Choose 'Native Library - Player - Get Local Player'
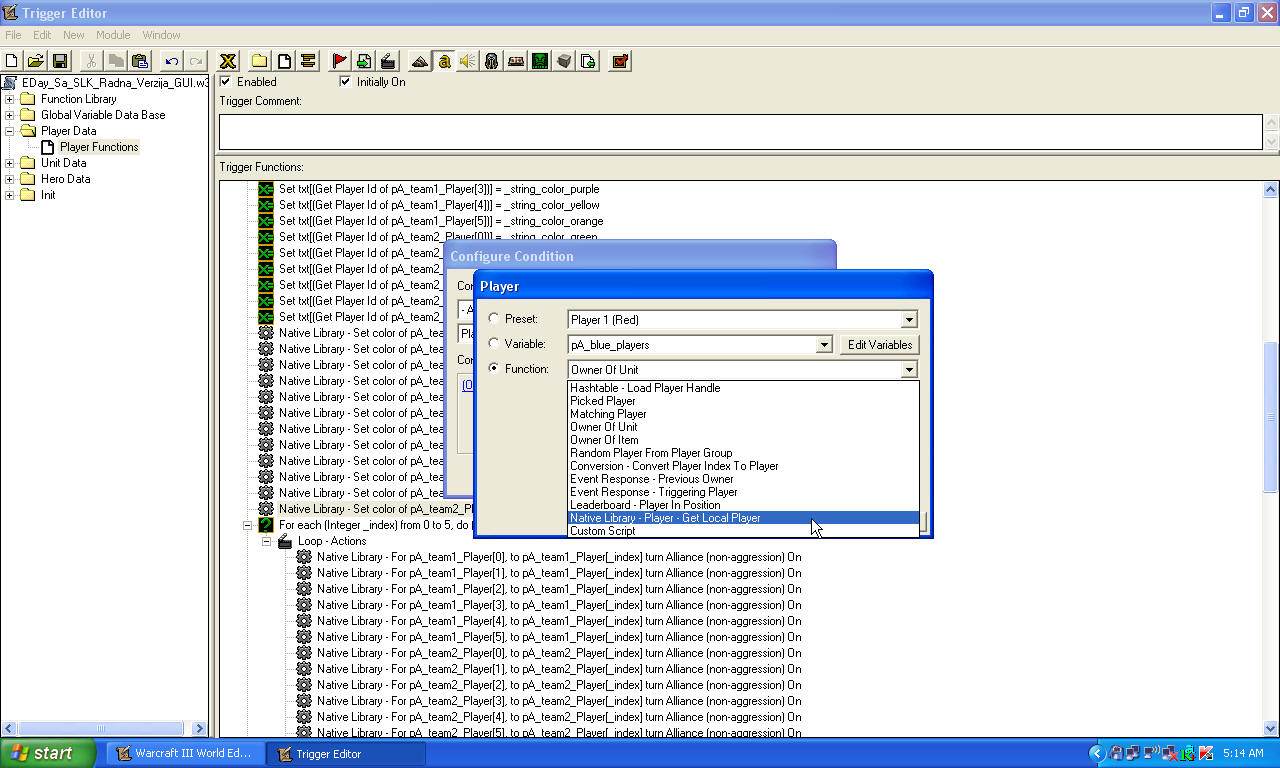The width and height of the screenshot is (1280, 768). pyautogui.click(x=743, y=518)
